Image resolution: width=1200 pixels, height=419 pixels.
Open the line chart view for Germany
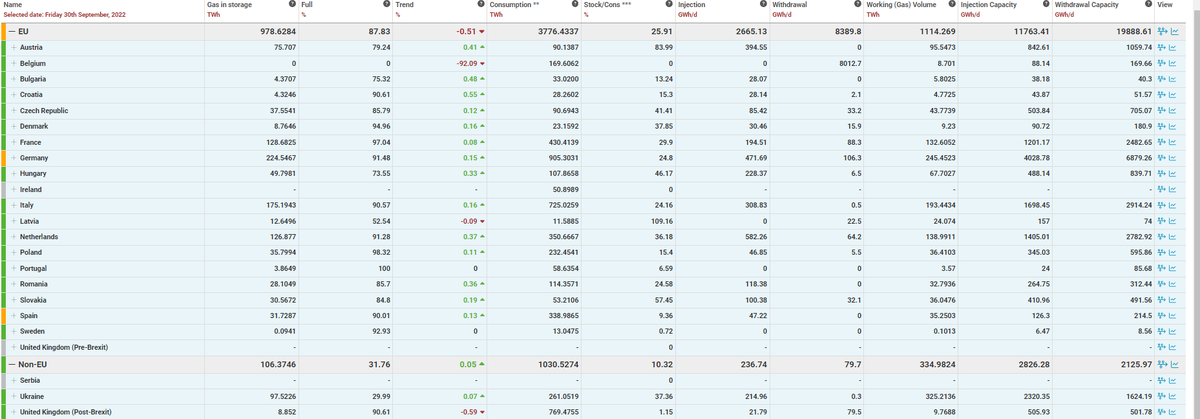(1174, 158)
